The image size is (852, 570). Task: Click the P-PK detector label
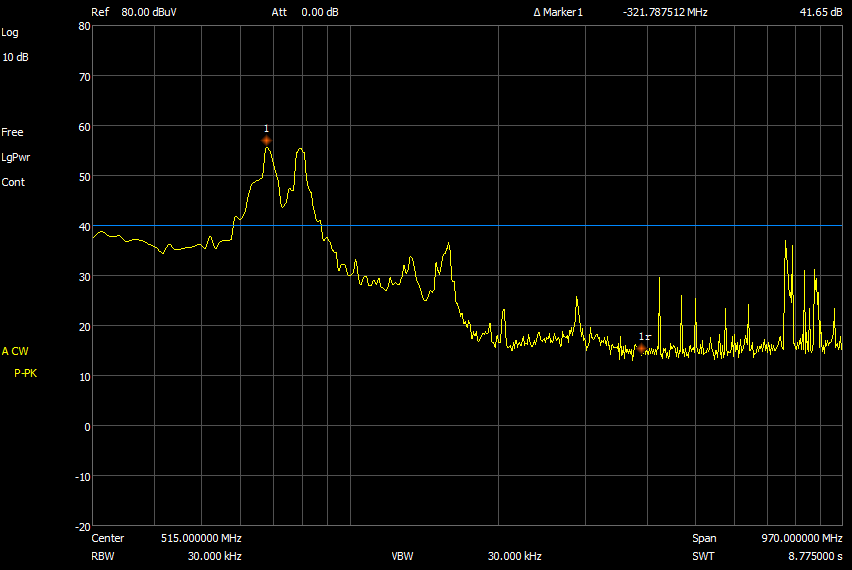click(26, 373)
